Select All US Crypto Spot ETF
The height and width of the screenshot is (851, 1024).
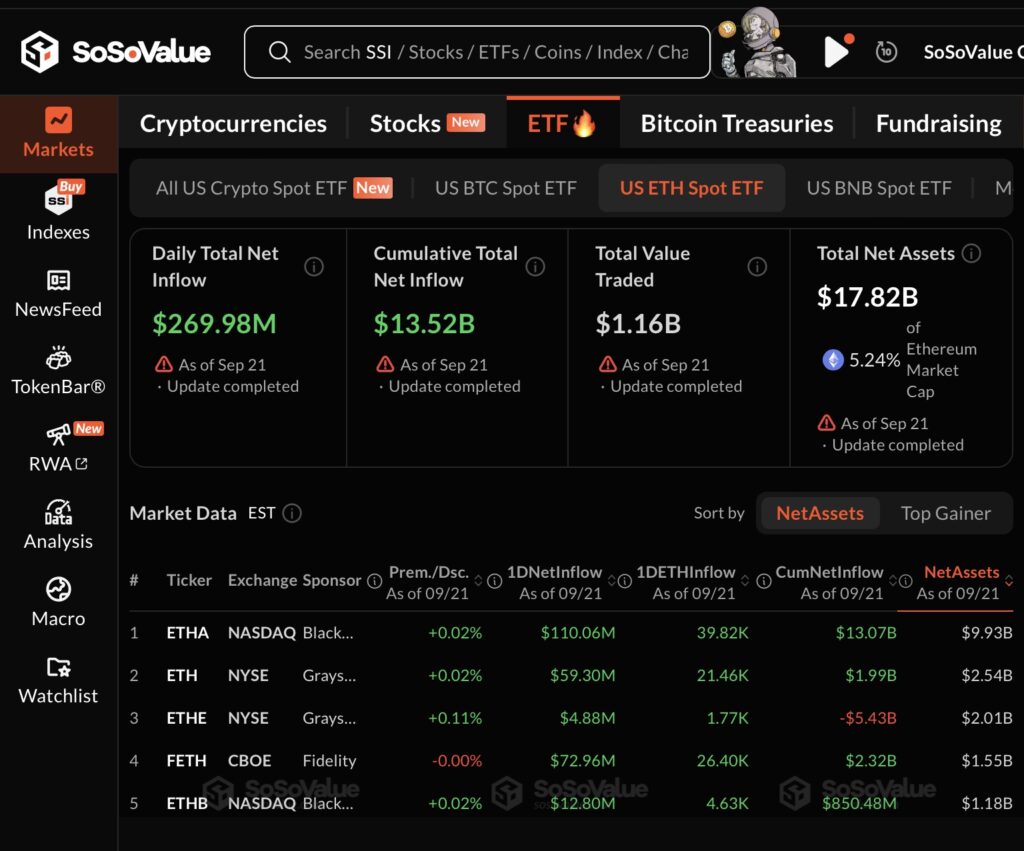[274, 188]
